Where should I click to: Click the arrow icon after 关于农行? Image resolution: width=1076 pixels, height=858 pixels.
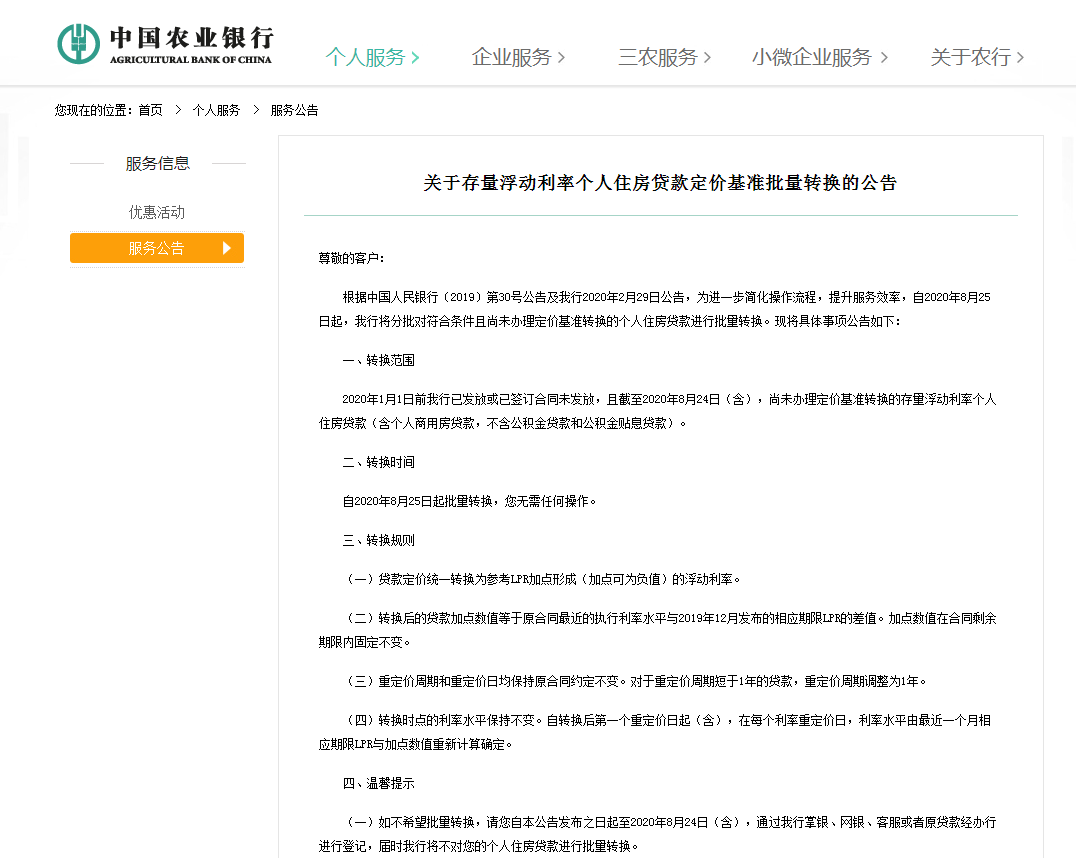(1020, 58)
